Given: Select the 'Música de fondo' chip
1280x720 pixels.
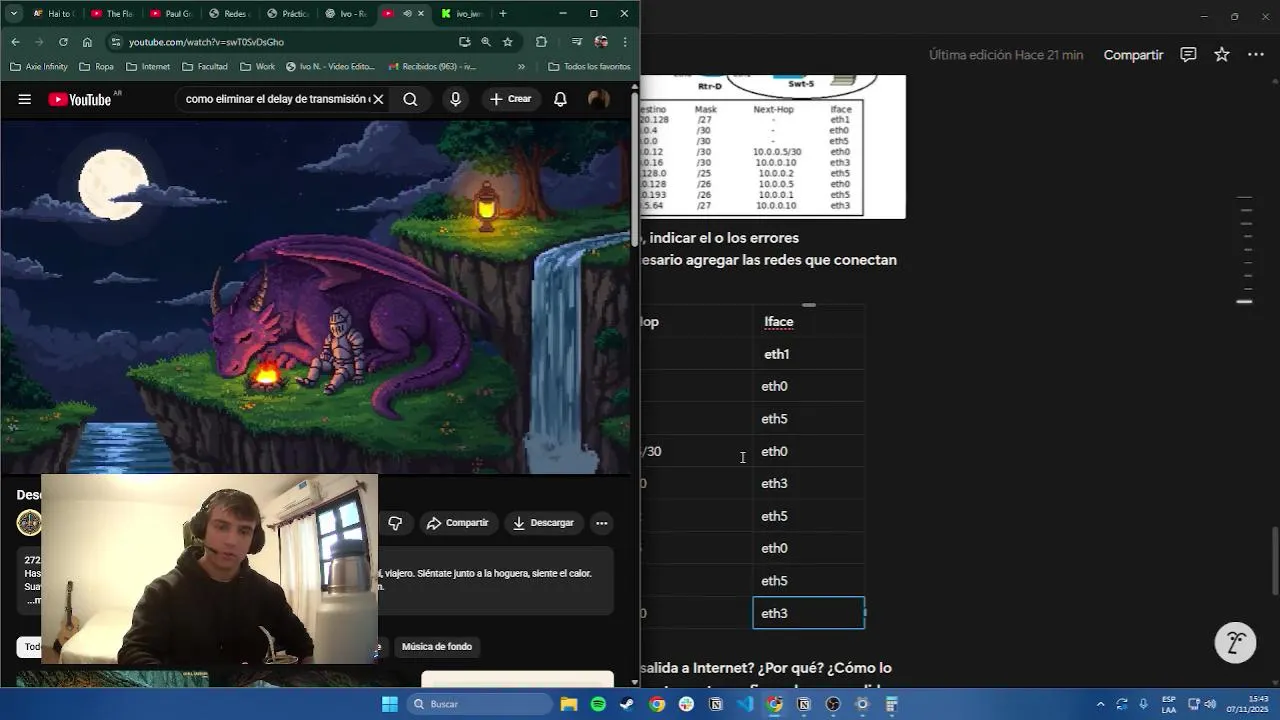Looking at the screenshot, I should point(437,647).
